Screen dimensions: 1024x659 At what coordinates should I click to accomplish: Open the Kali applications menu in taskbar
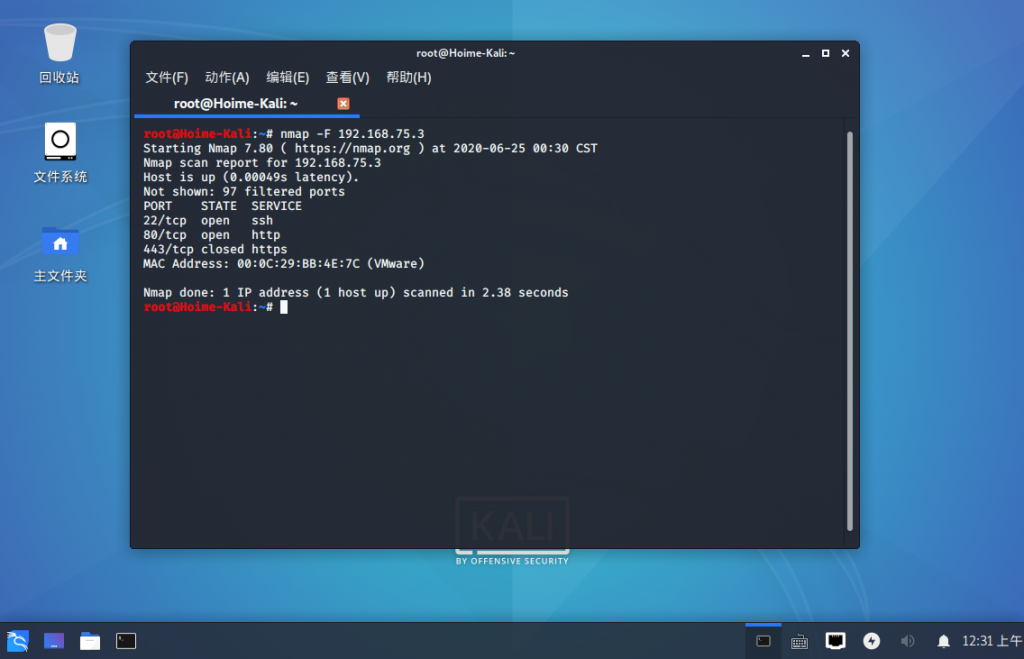(x=18, y=641)
